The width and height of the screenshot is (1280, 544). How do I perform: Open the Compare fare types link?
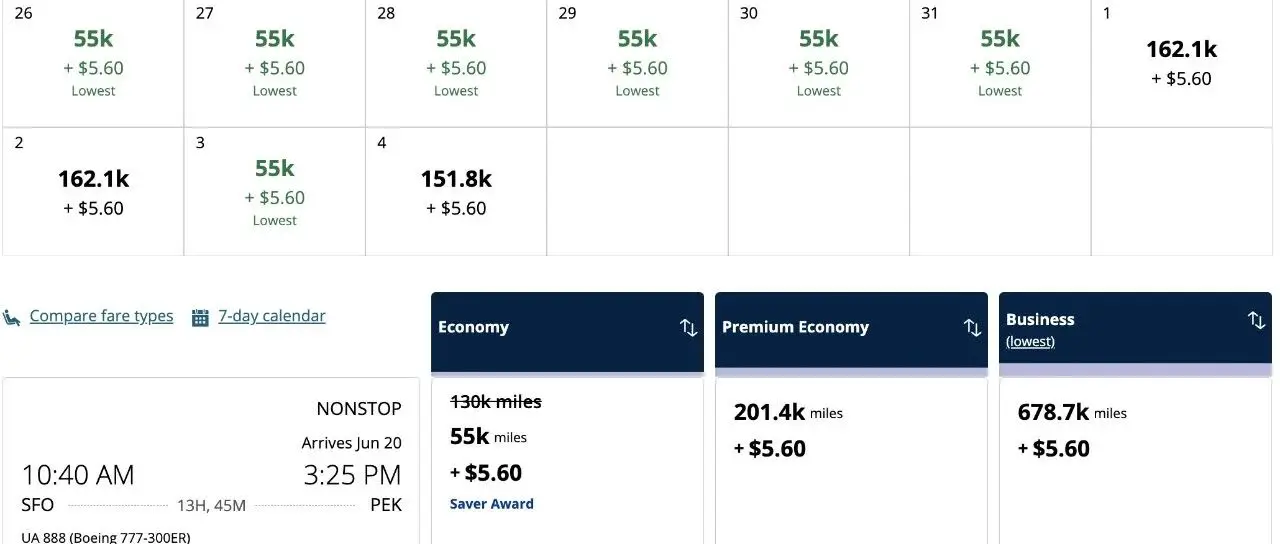point(101,316)
